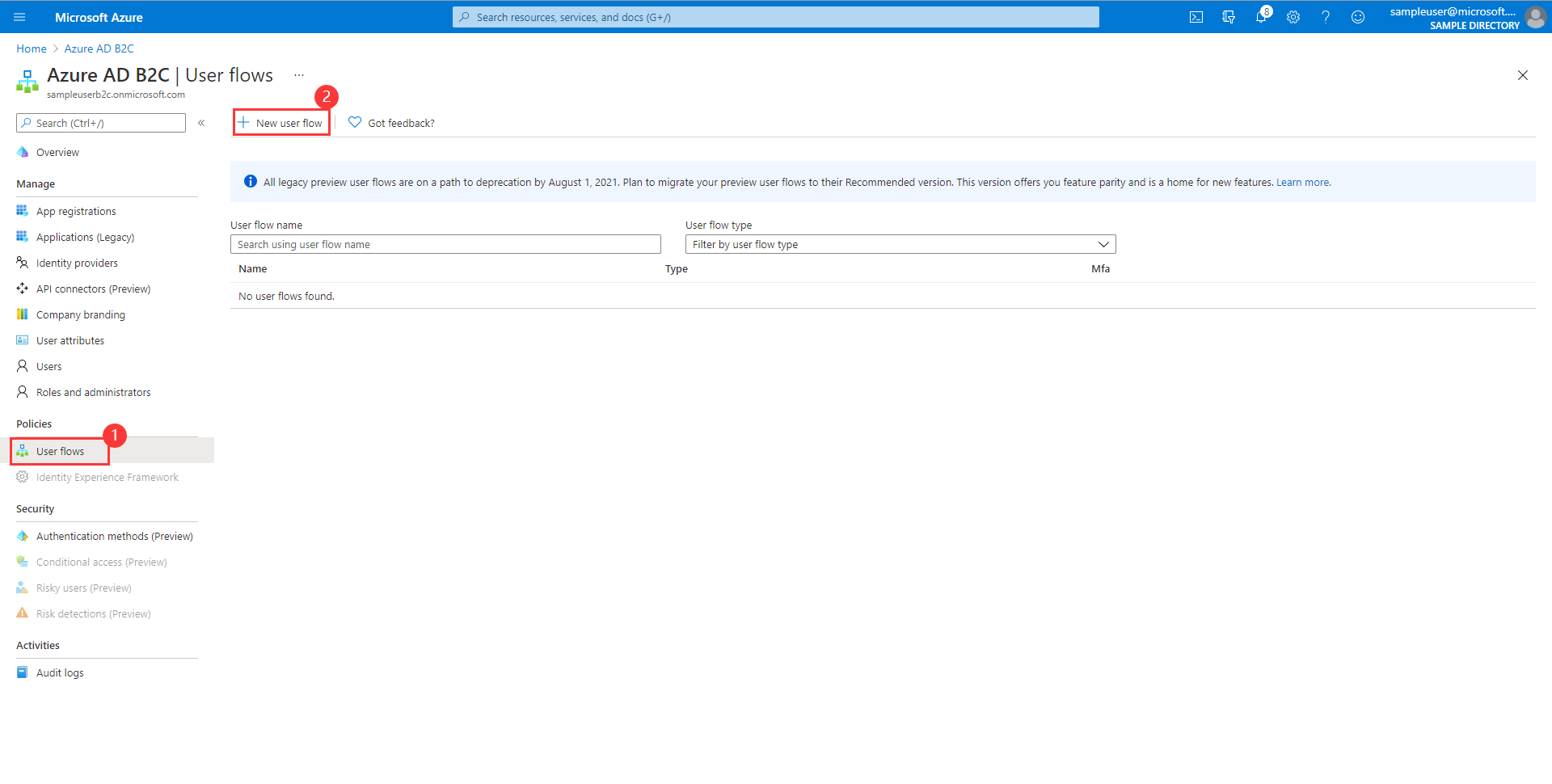Focus the user flow name search field

click(445, 244)
